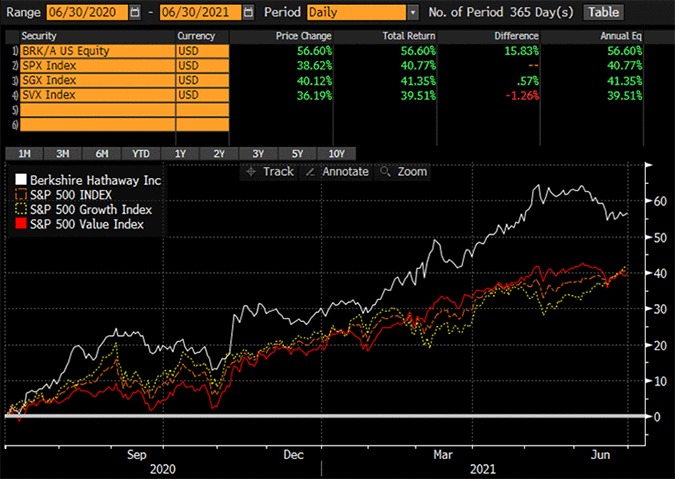Select the 5Y range tab
This screenshot has height=479, width=675.
[x=297, y=154]
